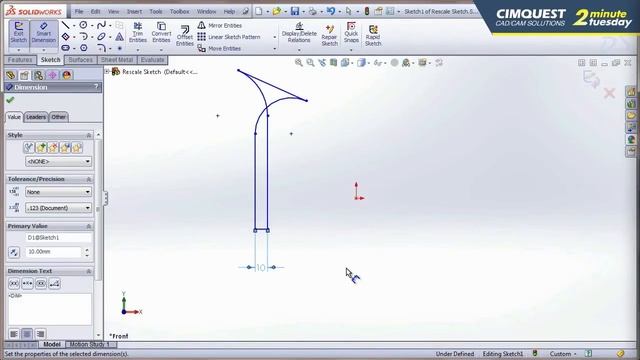The width and height of the screenshot is (640, 360).
Task: Select the Sketch Fillet tool
Action: (x=101, y=48)
